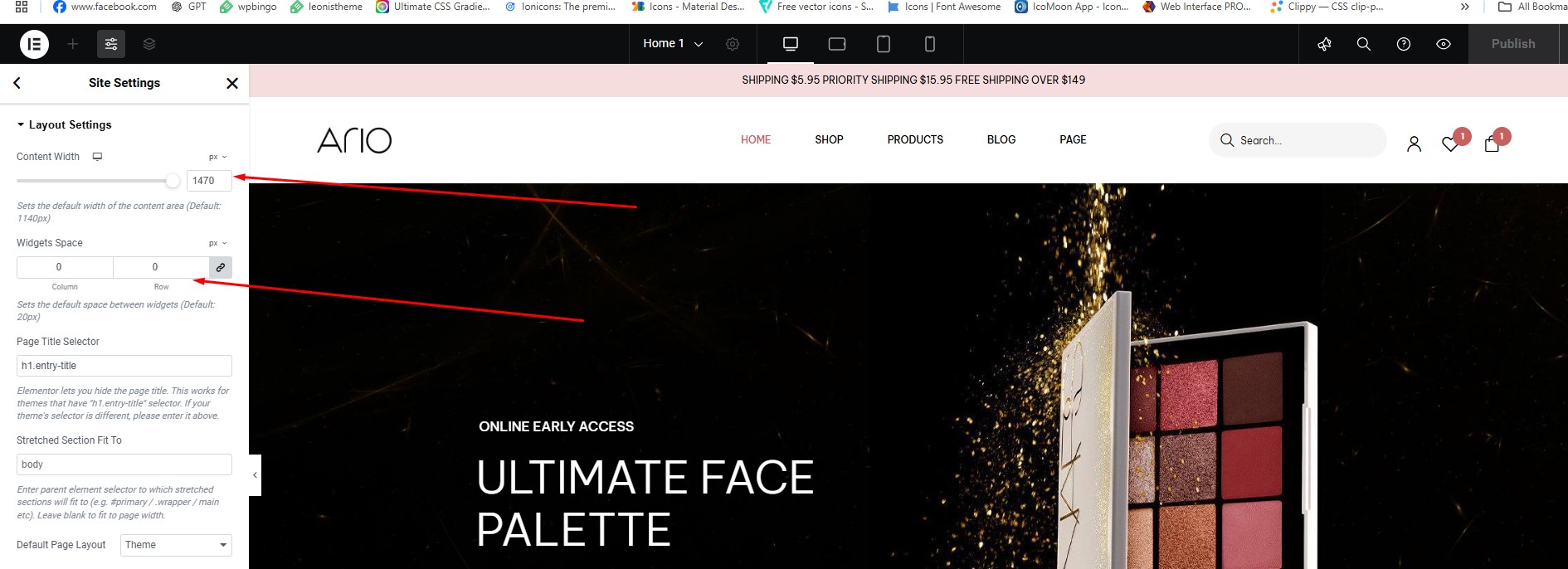Open the Home 1 page dropdown
Viewport: 1568px width, 569px height.
(x=673, y=44)
